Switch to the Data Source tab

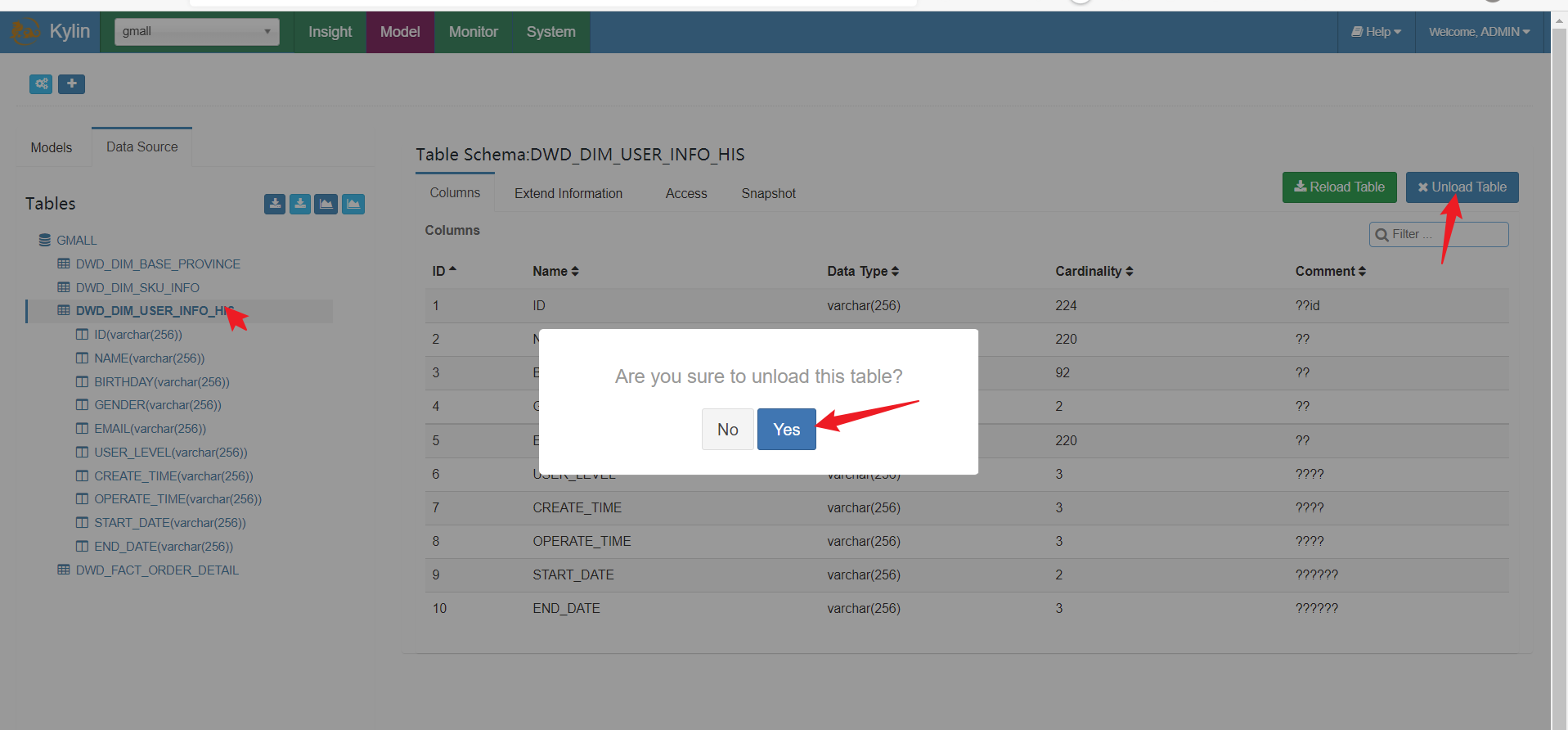point(142,146)
